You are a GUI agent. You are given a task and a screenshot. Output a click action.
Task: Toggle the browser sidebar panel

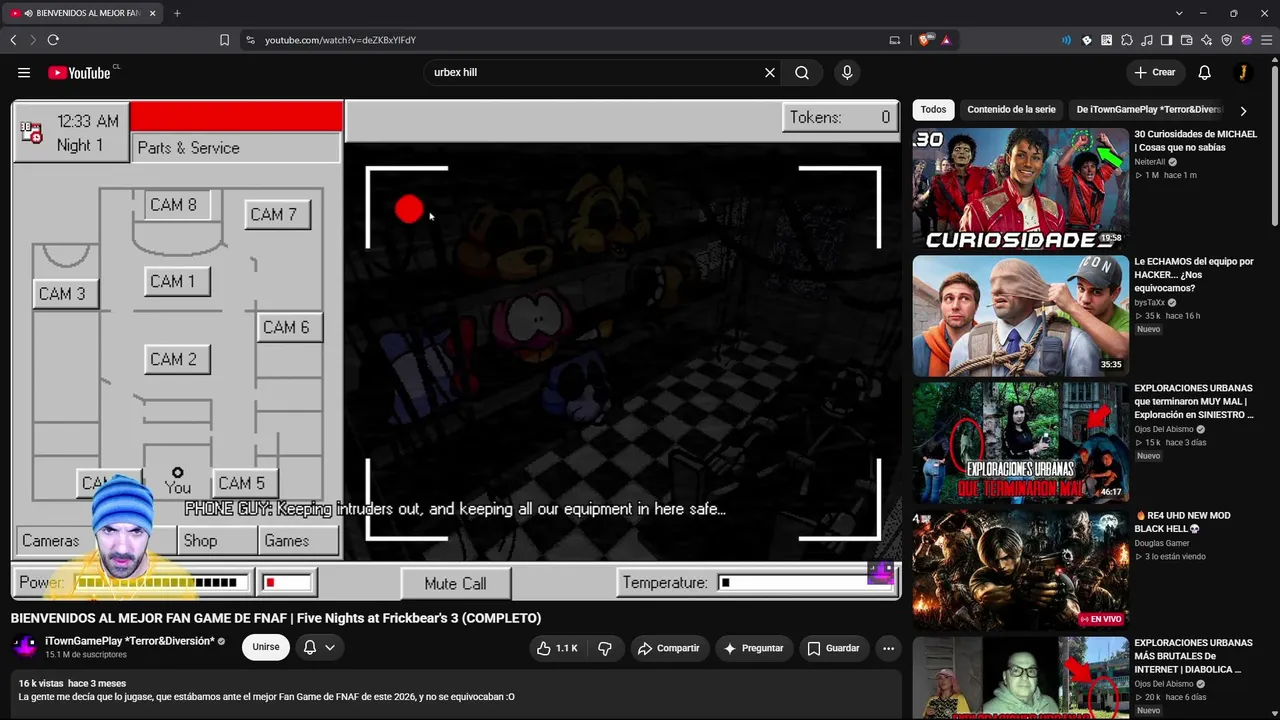point(1166,40)
